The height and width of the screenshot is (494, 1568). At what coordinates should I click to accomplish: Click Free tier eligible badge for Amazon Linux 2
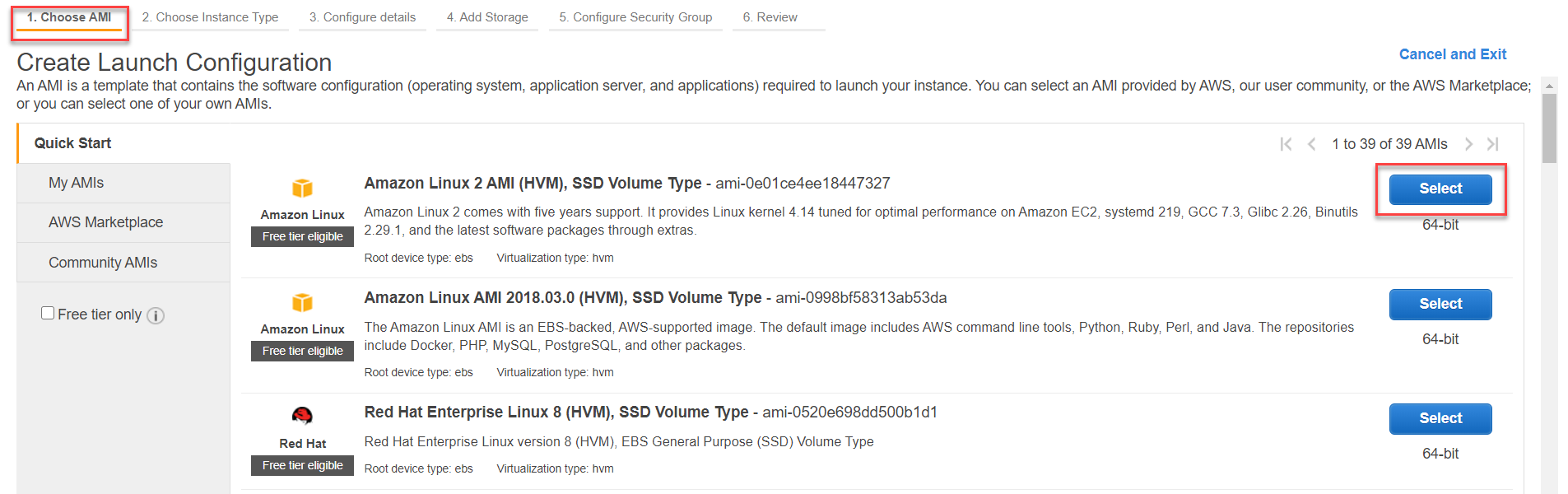tap(303, 236)
